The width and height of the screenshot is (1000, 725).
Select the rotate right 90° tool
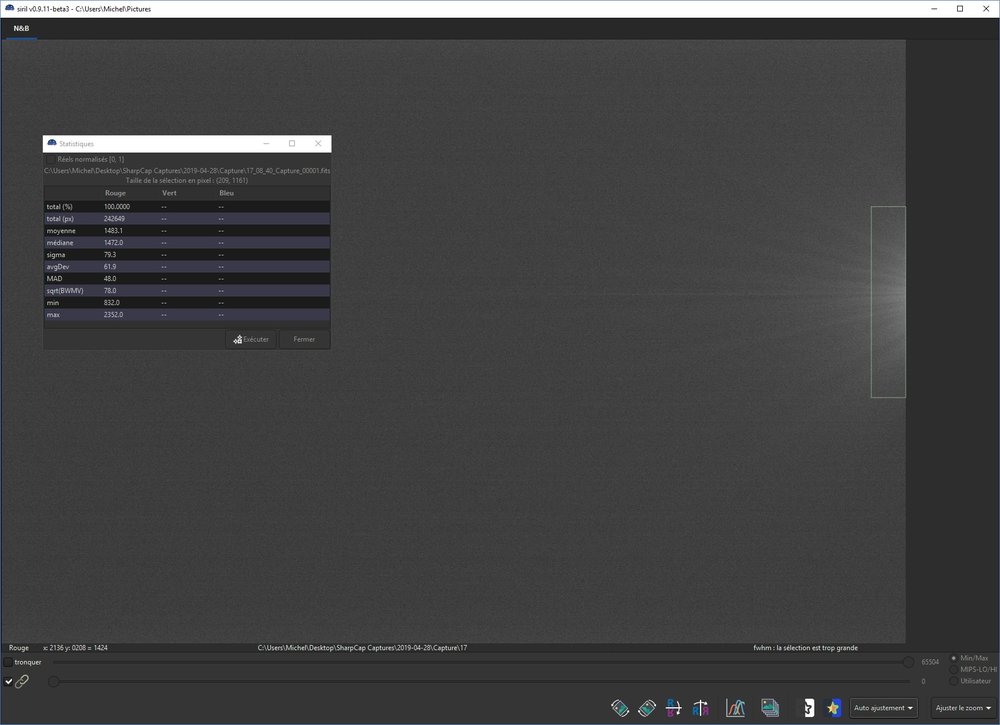tap(647, 708)
